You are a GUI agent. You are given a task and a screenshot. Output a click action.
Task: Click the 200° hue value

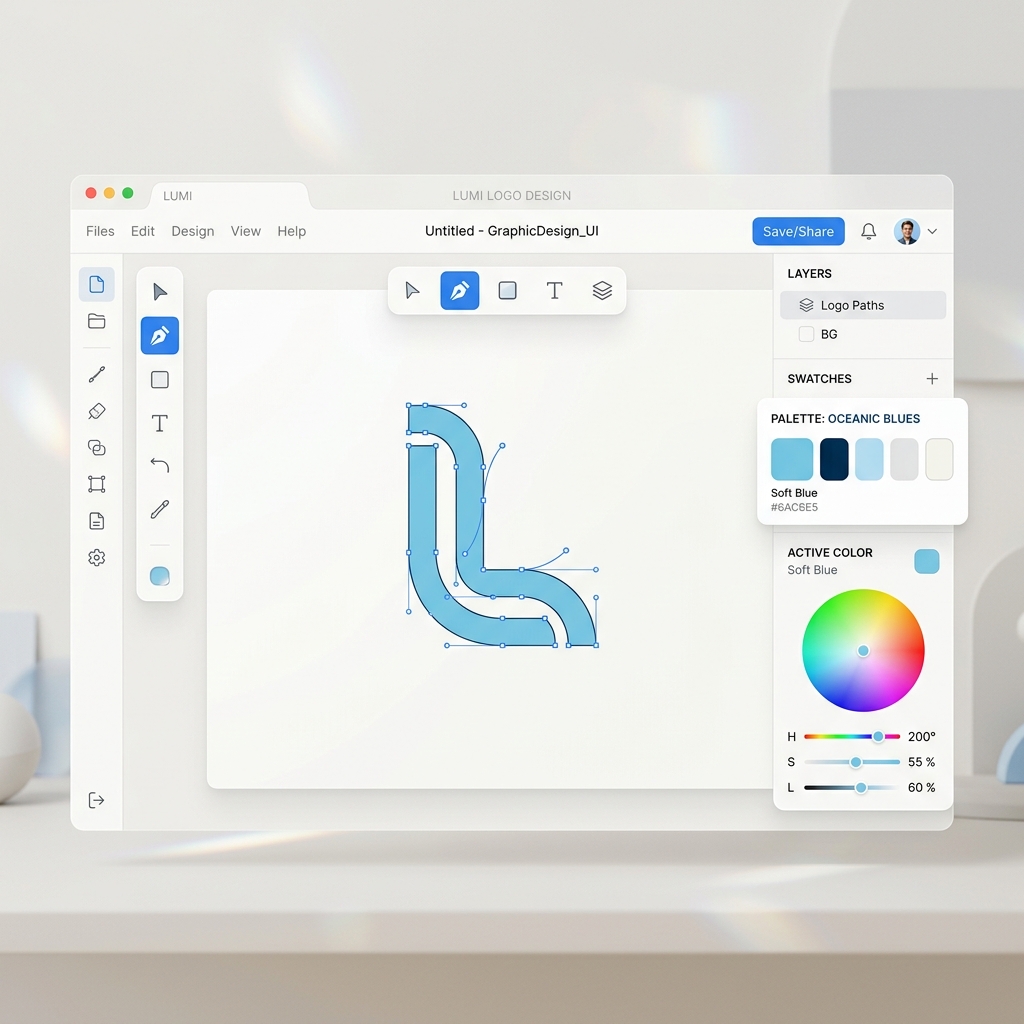(921, 737)
